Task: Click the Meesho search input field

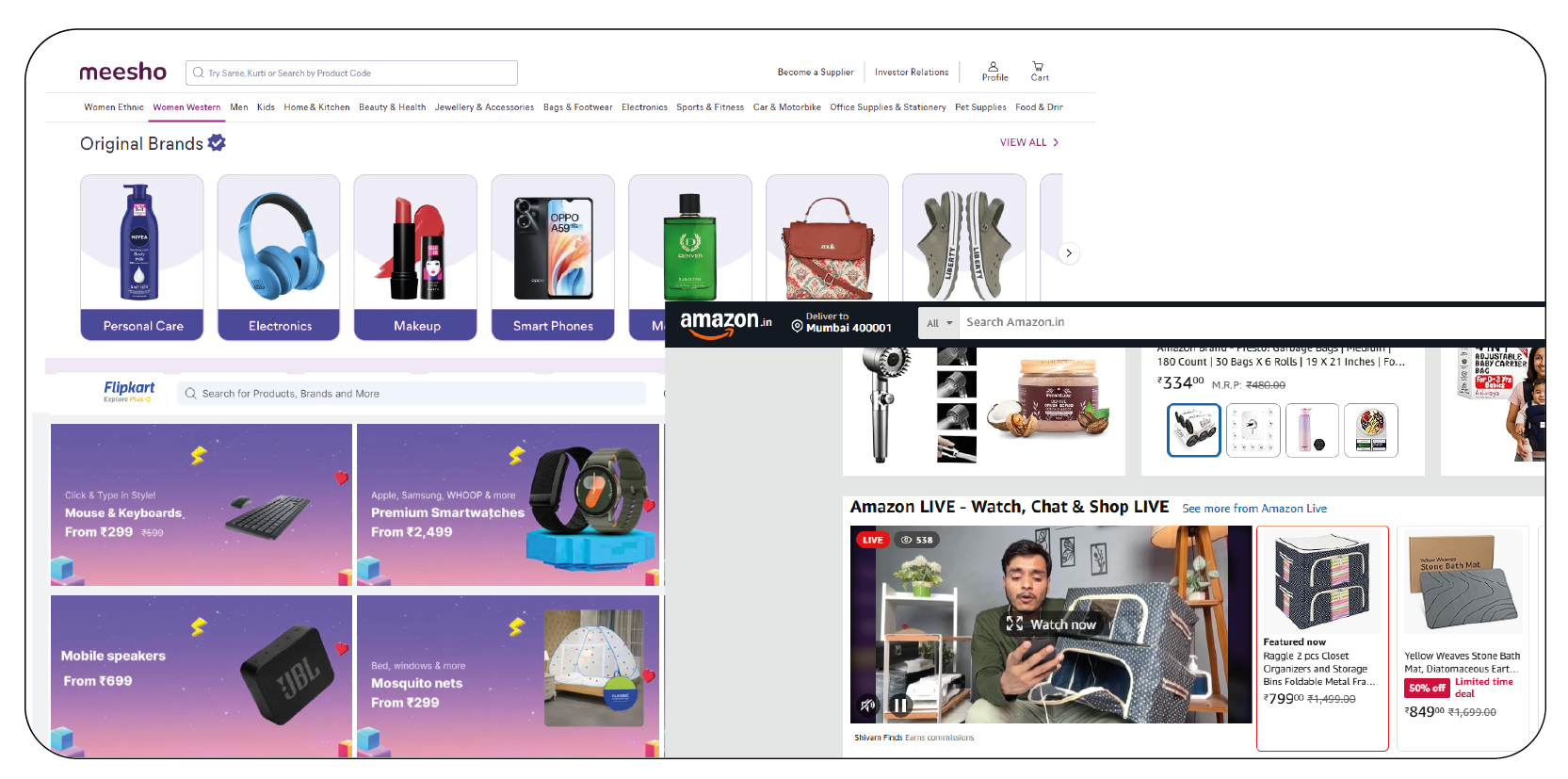Action: coord(351,73)
